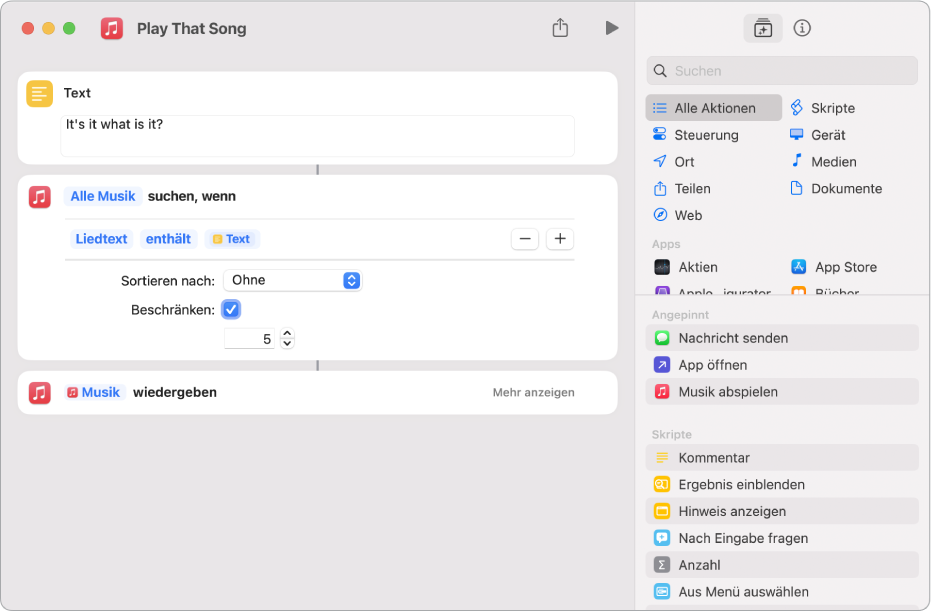The image size is (931, 612).
Task: Decrease the limit count with stepper down
Action: [287, 344]
